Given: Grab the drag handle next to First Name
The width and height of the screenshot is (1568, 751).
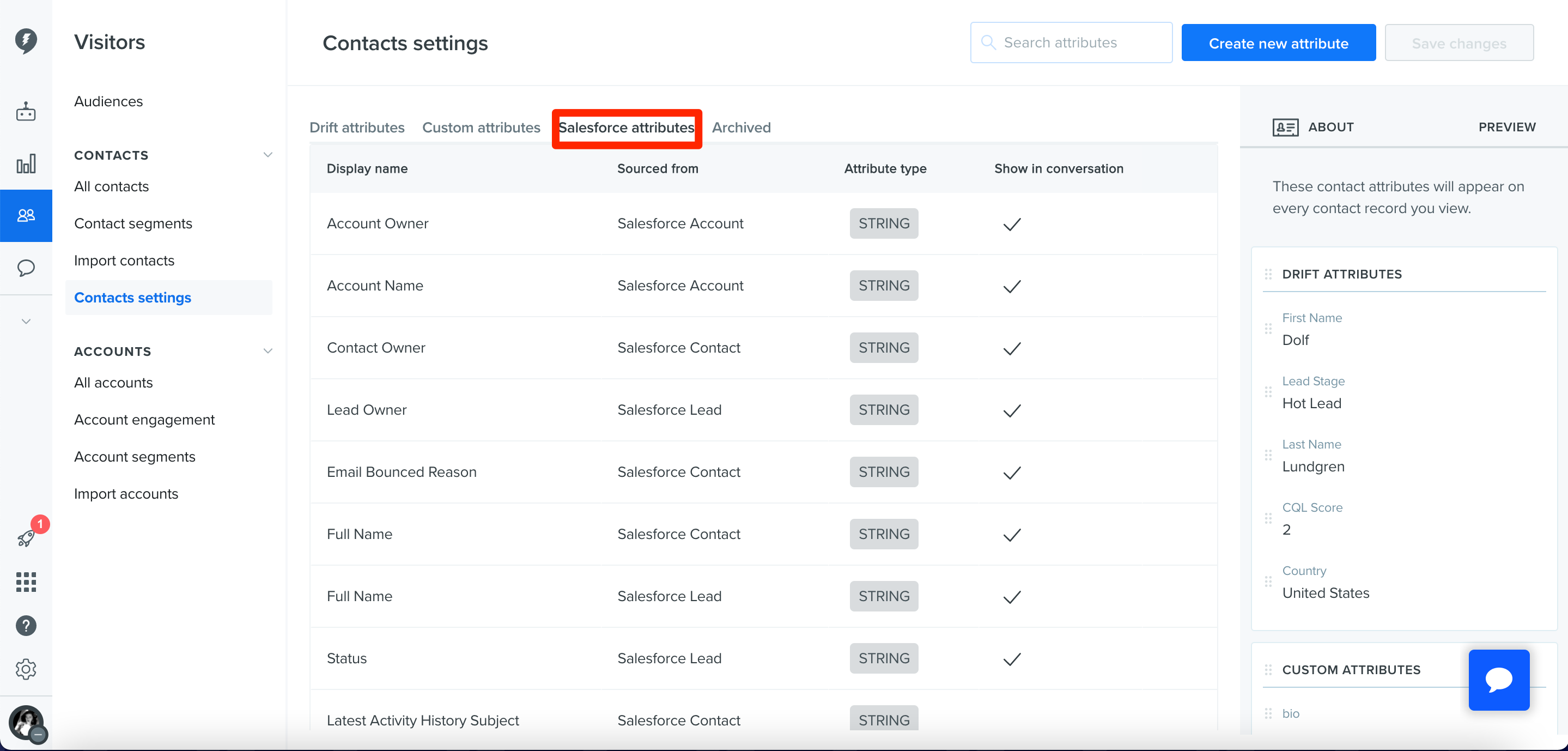Looking at the screenshot, I should [x=1268, y=329].
